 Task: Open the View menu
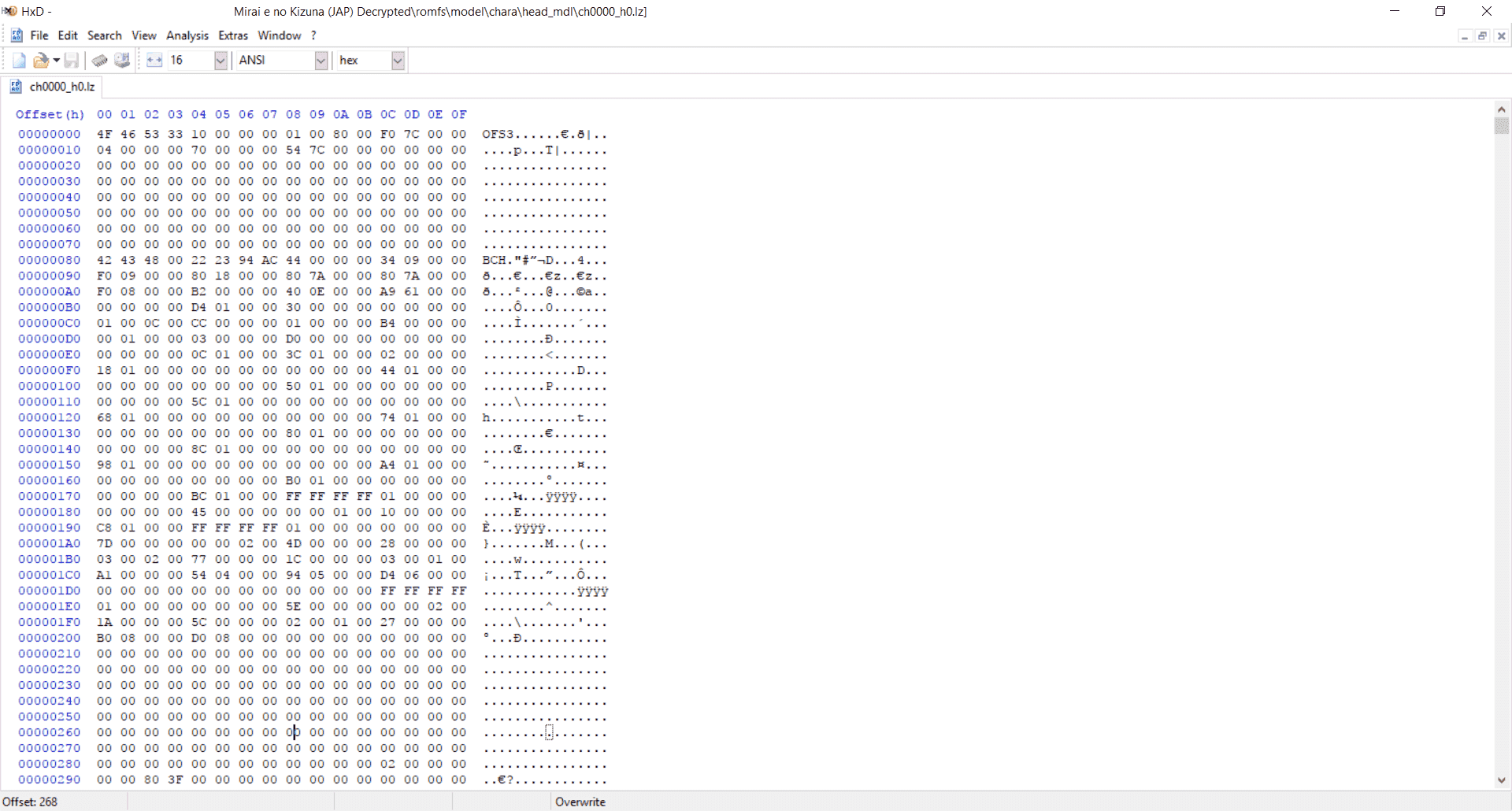click(144, 35)
